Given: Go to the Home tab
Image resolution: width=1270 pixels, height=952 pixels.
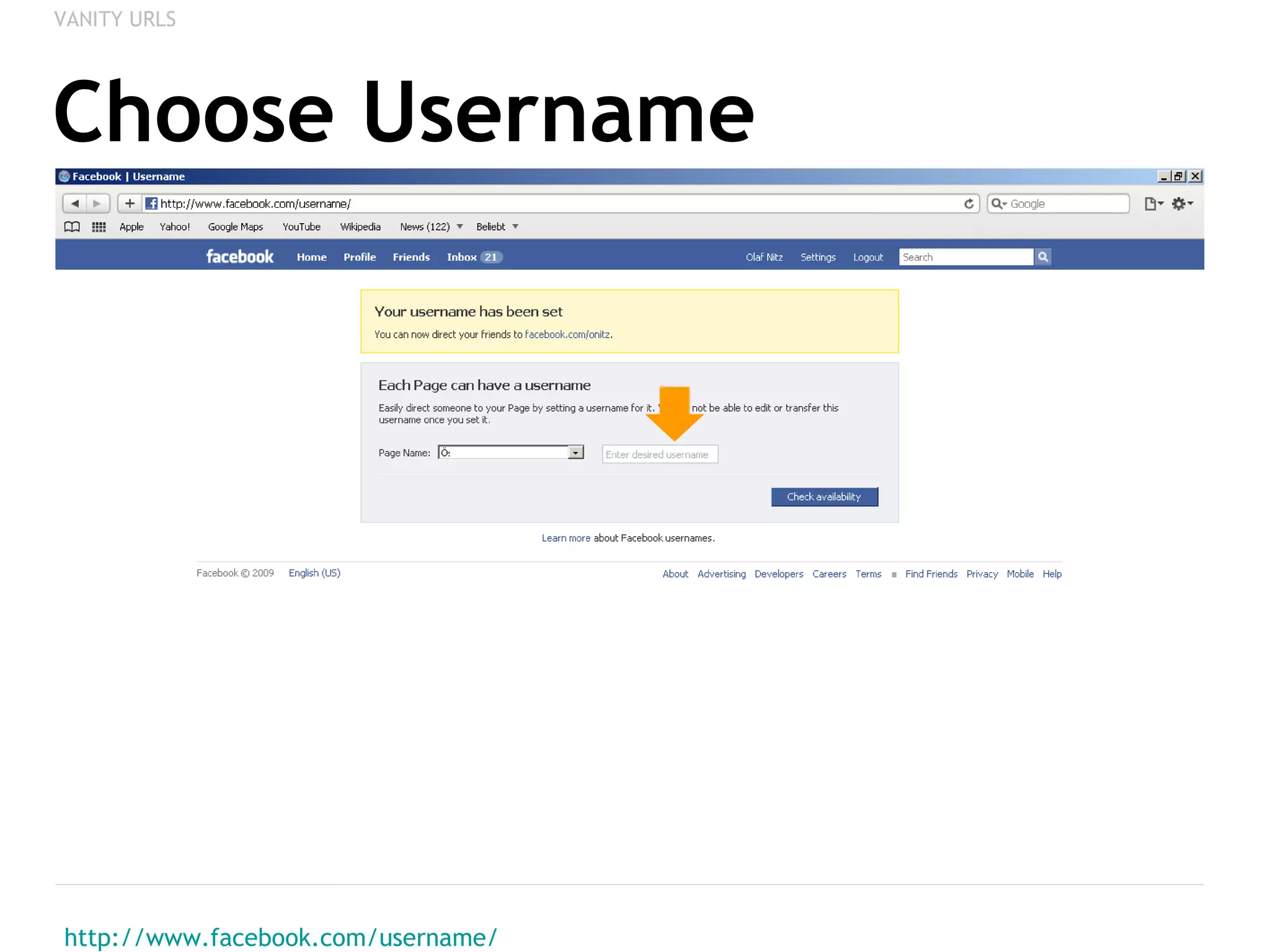Looking at the screenshot, I should 311,257.
